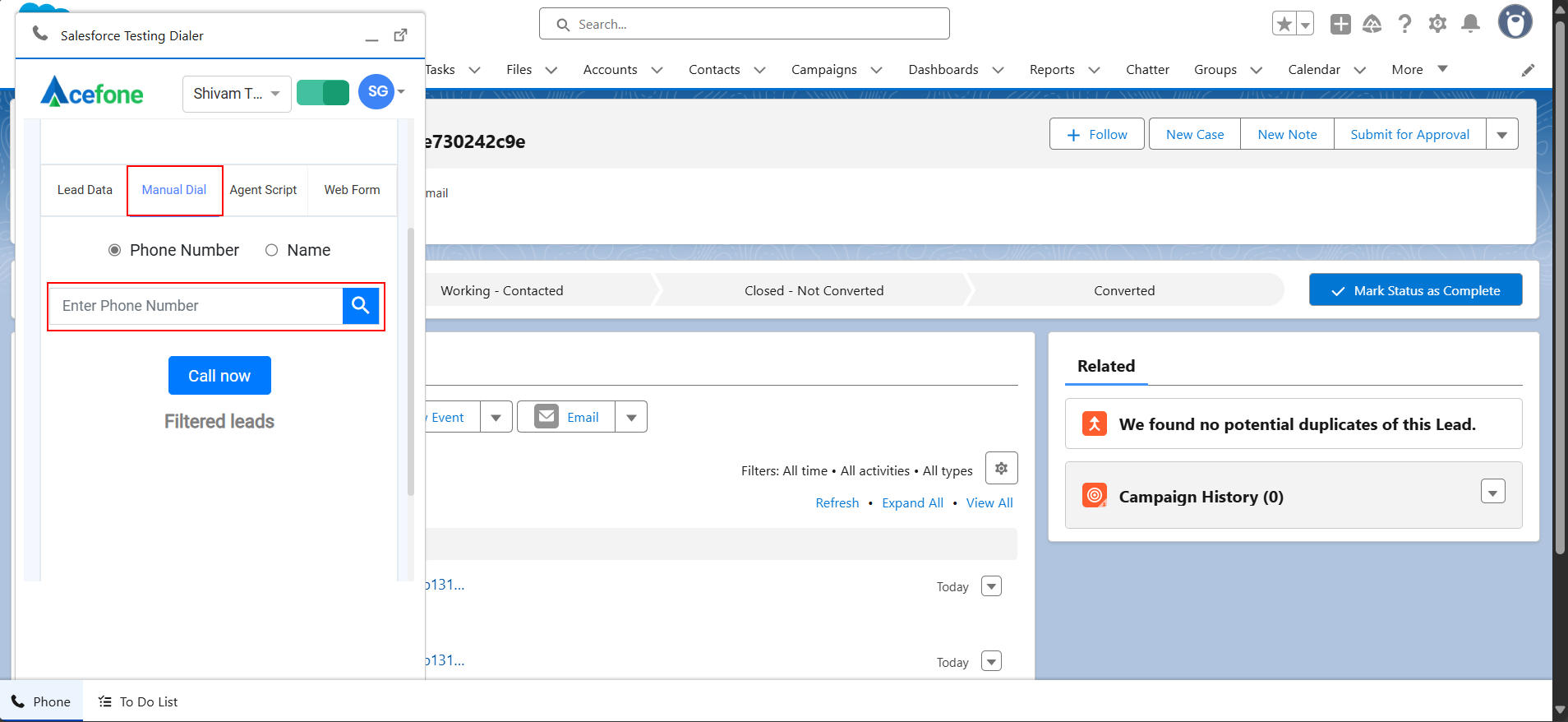Expand the Dashboards nav chevron

[x=998, y=70]
